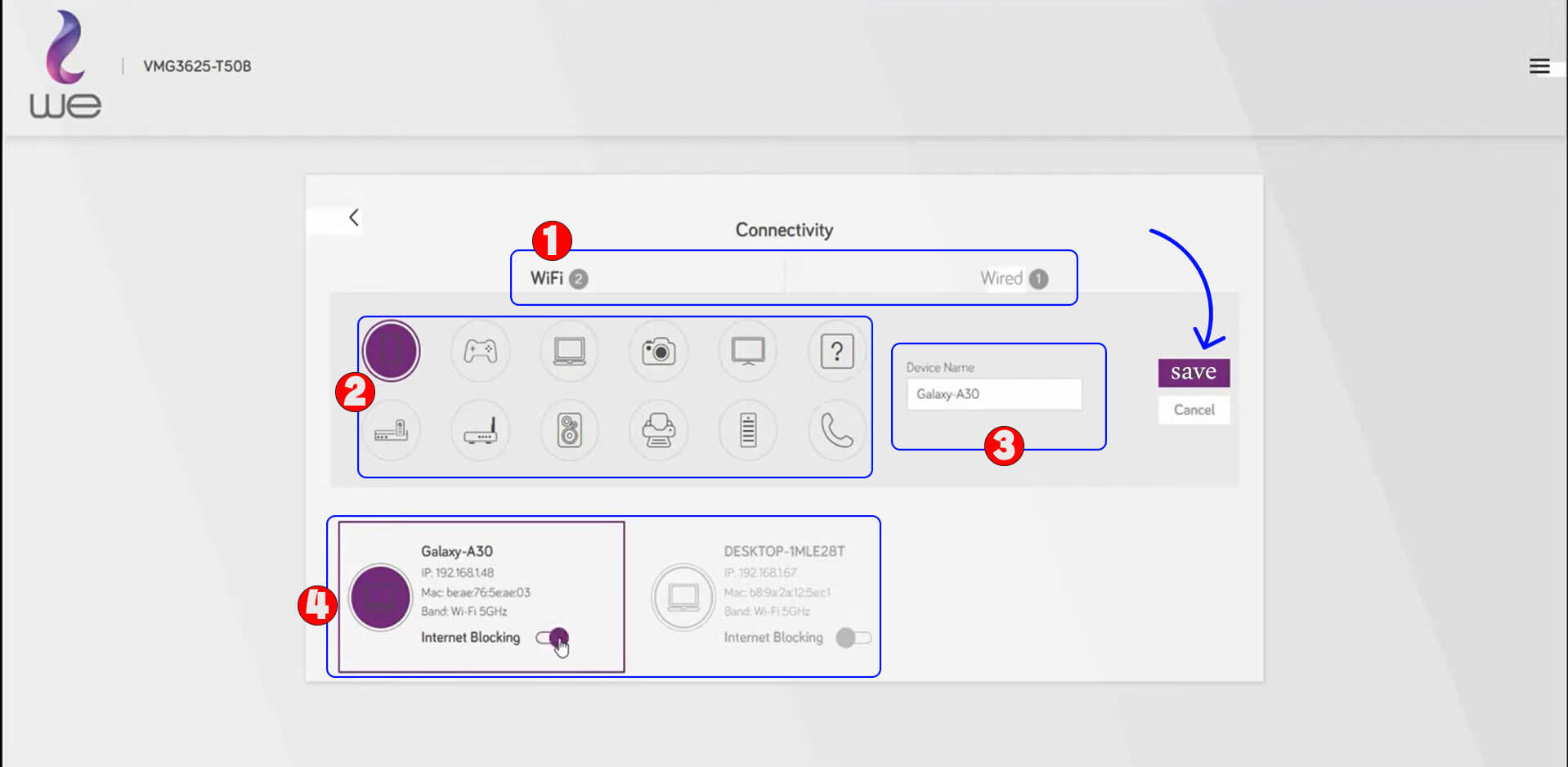Click the Save button

[x=1194, y=373]
